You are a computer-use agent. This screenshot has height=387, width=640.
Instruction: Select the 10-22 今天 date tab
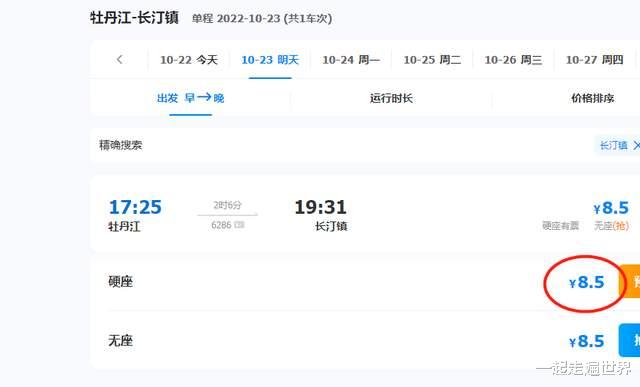(189, 60)
